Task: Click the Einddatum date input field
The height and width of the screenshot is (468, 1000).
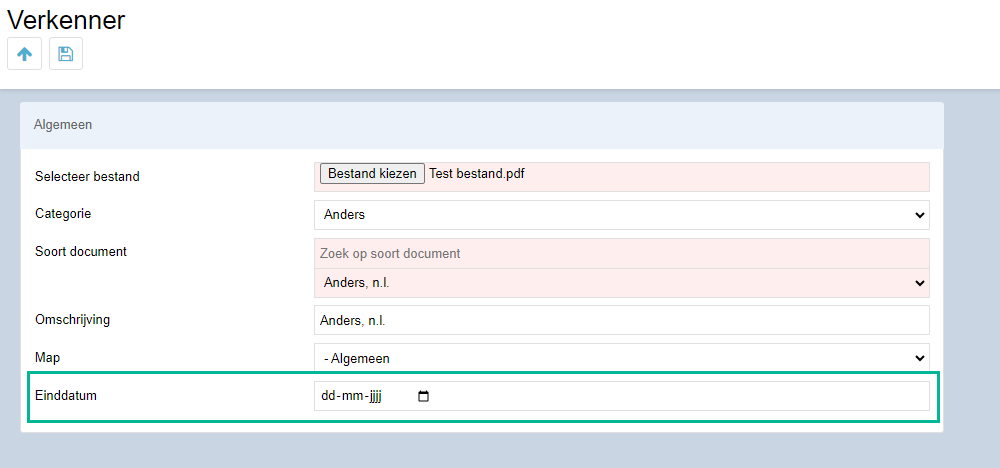Action: 622,396
